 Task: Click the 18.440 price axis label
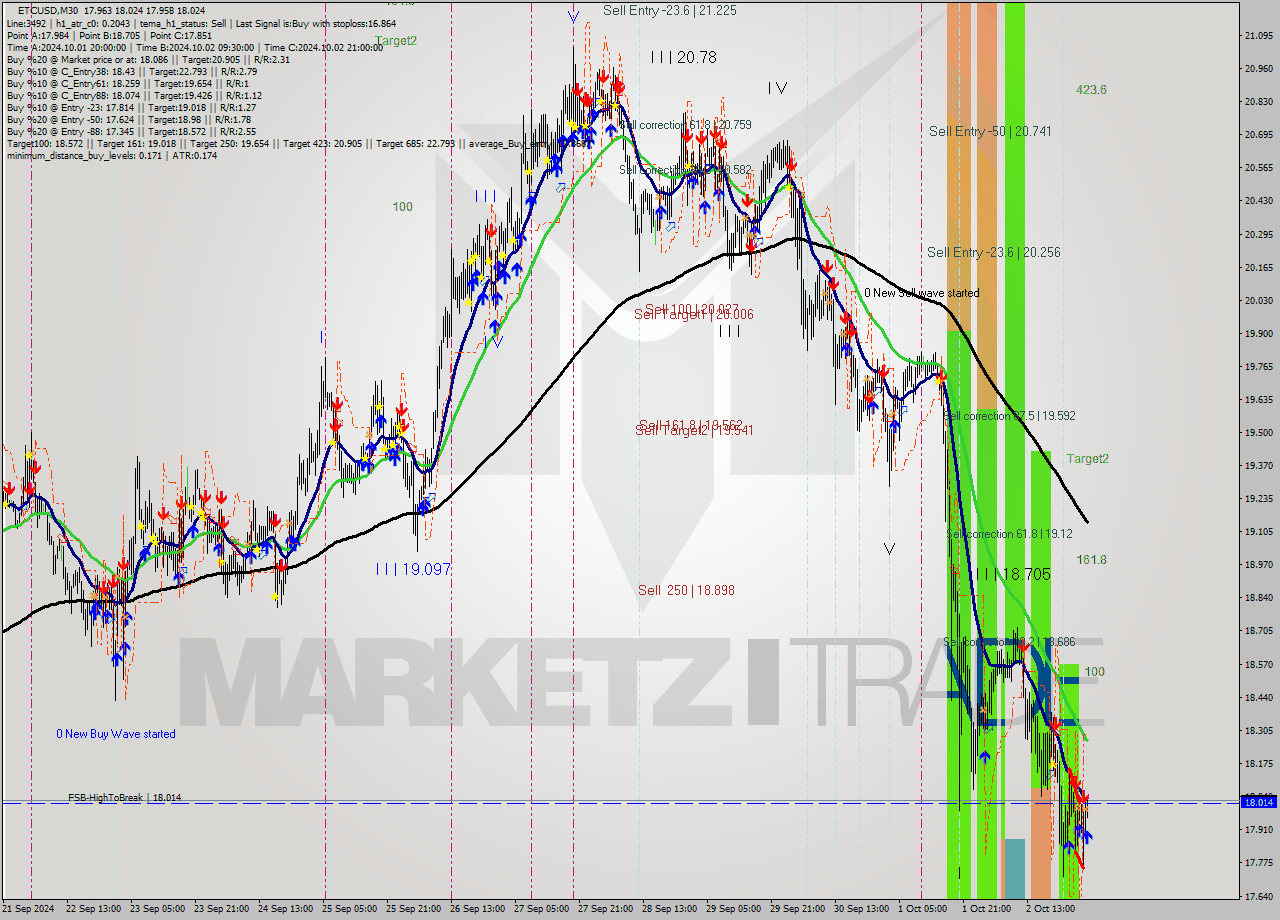1258,697
